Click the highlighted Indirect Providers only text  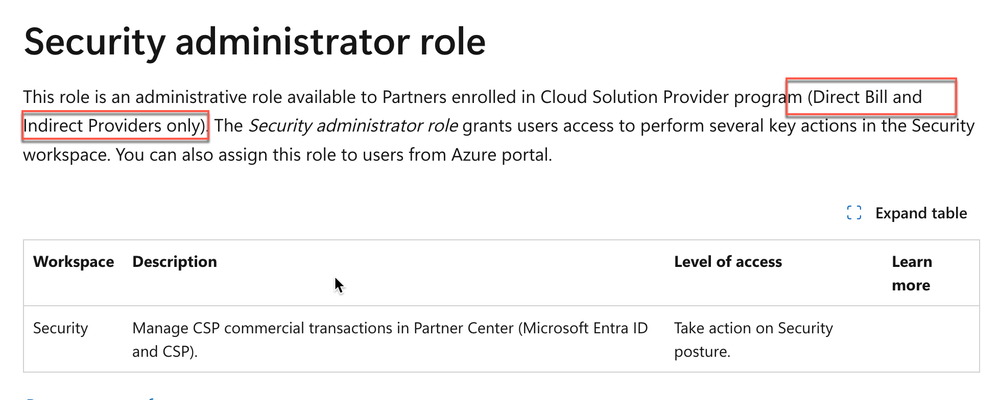[x=116, y=125]
